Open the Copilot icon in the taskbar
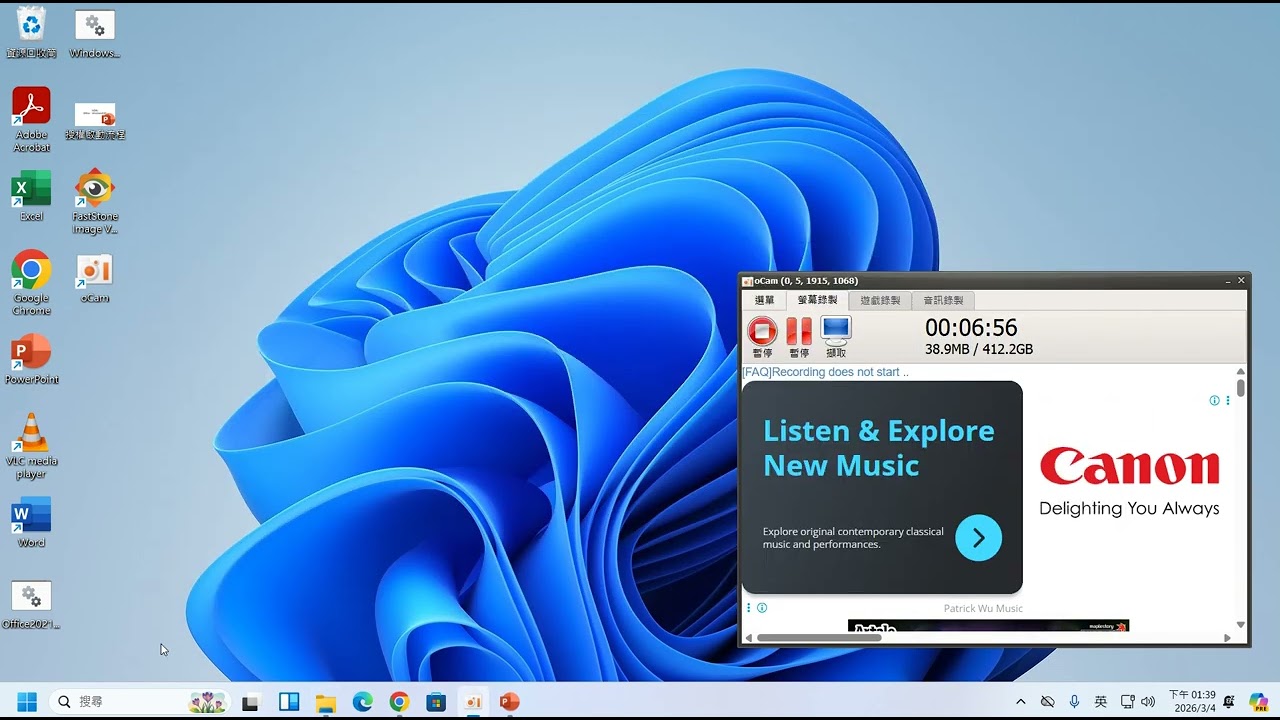 point(1258,702)
